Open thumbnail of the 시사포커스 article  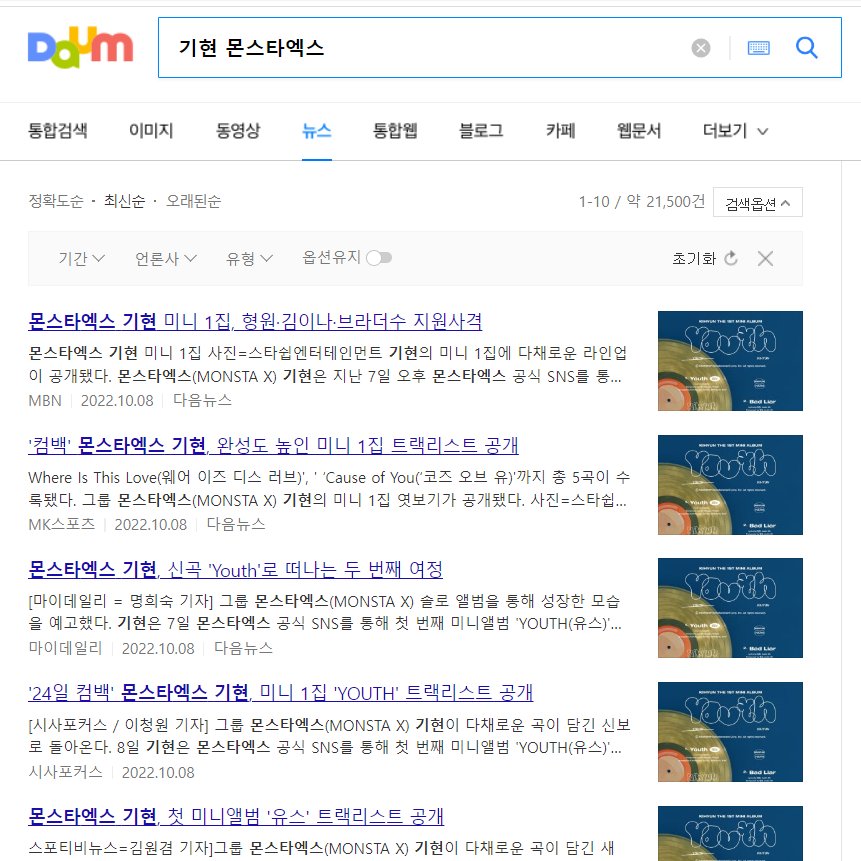click(730, 732)
